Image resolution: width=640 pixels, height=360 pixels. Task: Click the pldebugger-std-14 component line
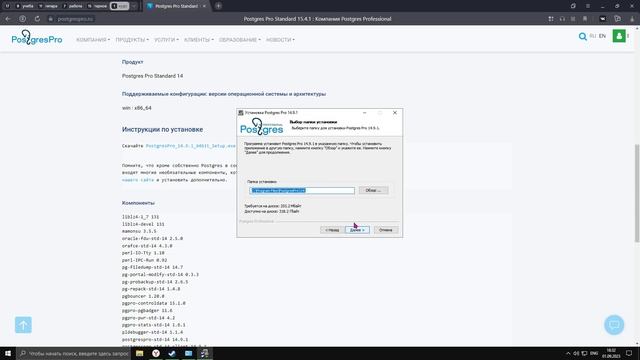[x=152, y=332]
